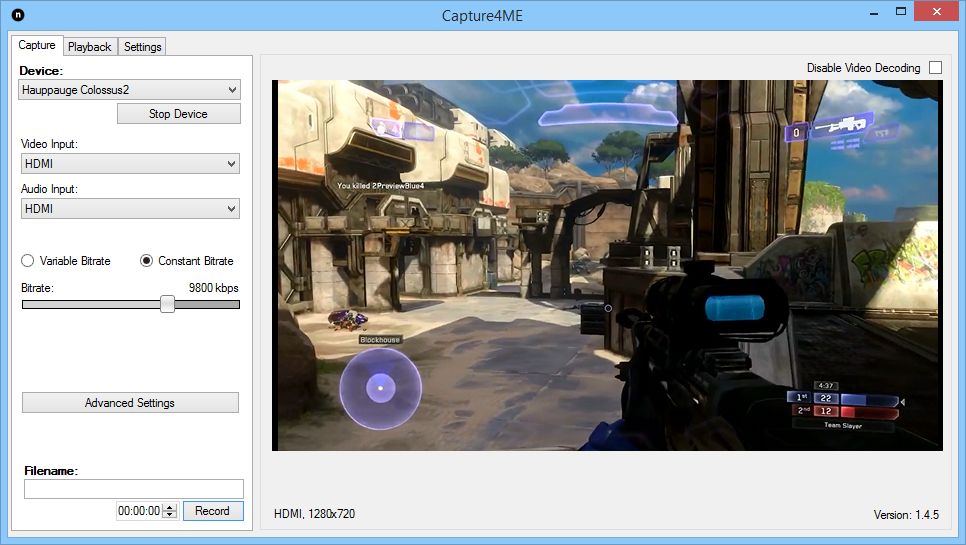Minimize the Capture4ME window

click(x=874, y=12)
